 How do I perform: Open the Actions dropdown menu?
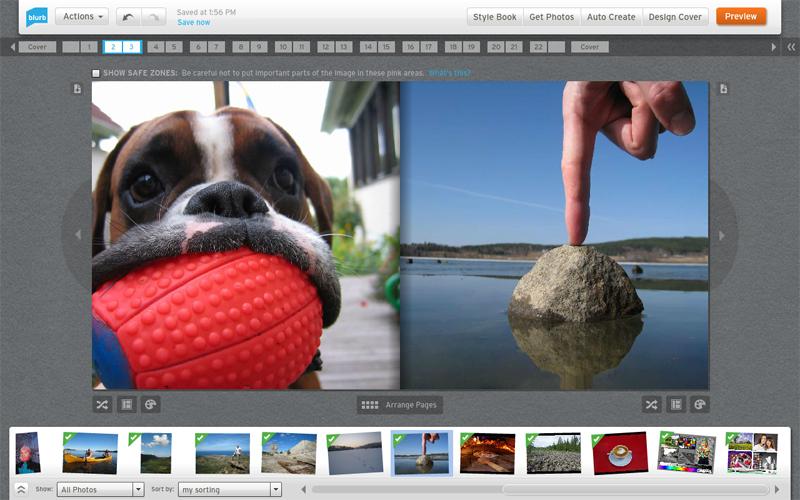tap(82, 17)
